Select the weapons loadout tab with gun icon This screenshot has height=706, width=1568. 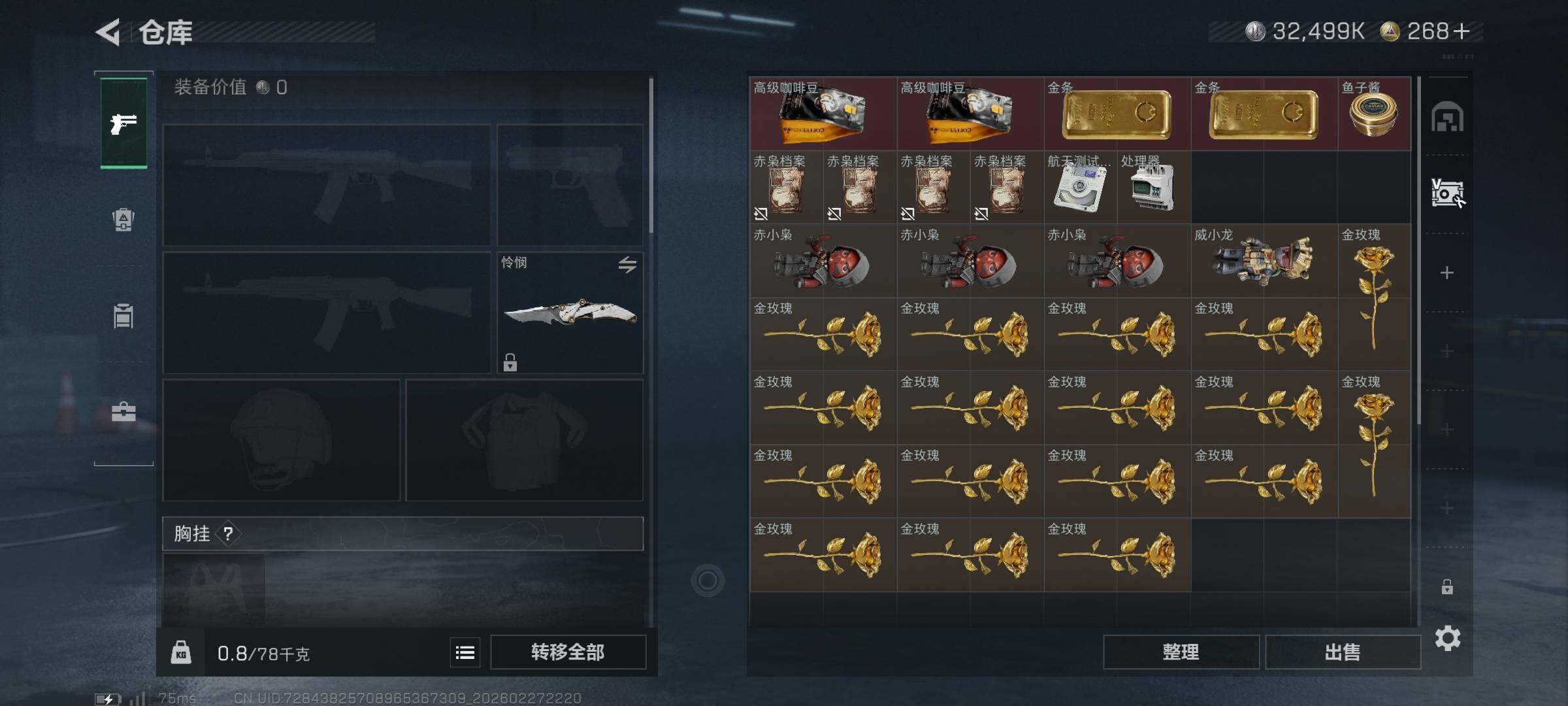click(x=123, y=123)
